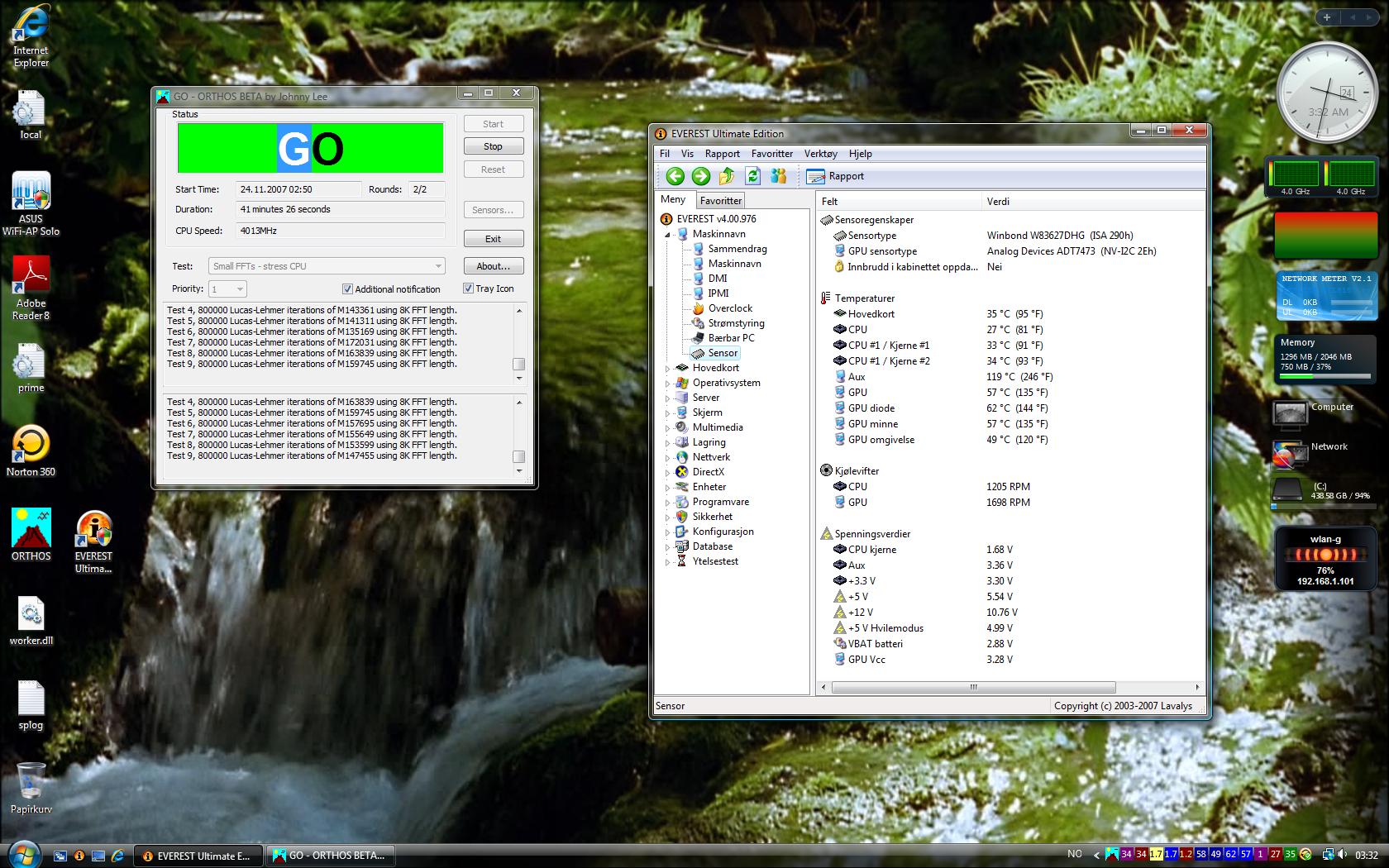Viewport: 1389px width, 868px height.
Task: Open Internet Explorer desktop icon
Action: pyautogui.click(x=31, y=37)
